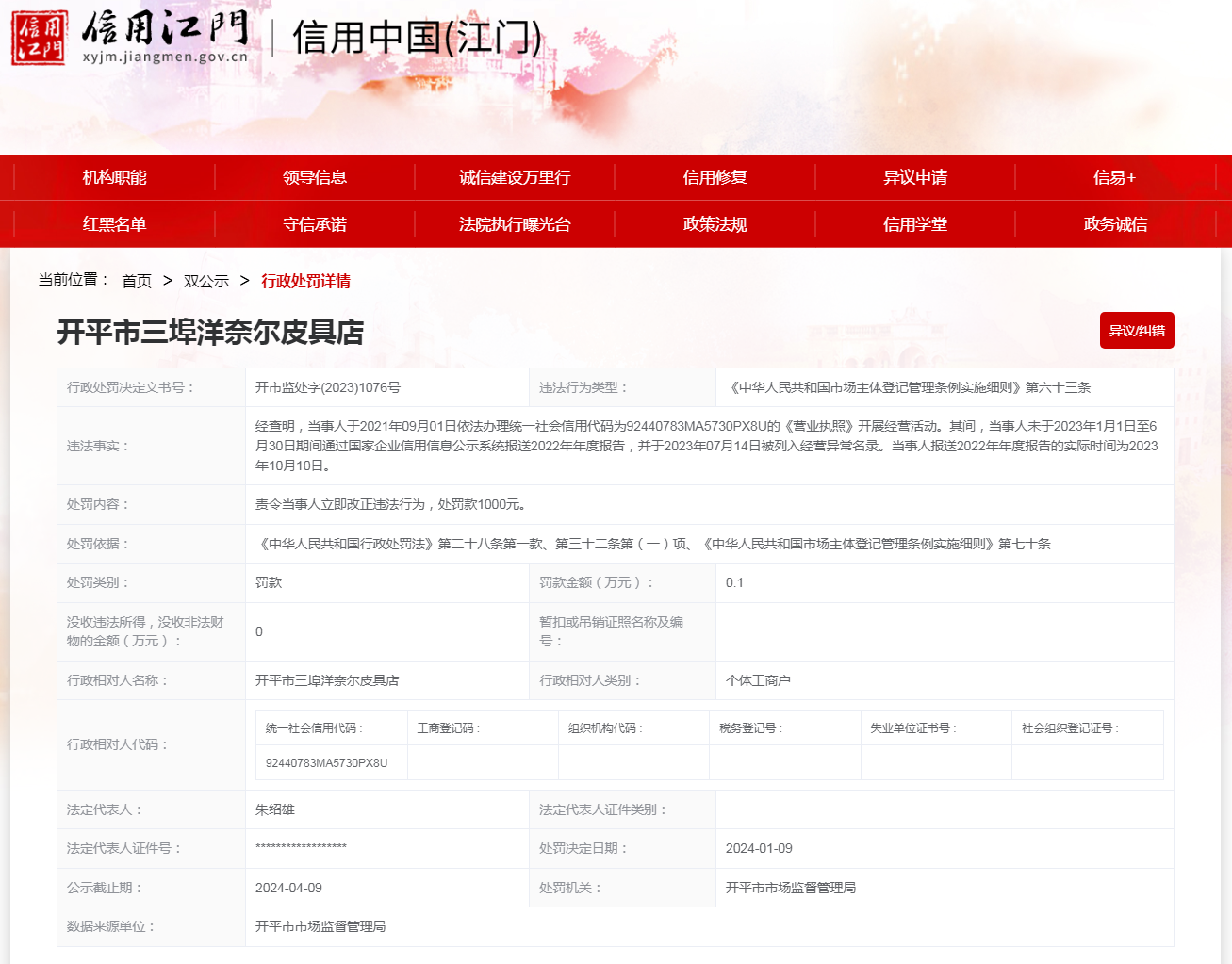Click the 失业单位证书号 column header
The width and height of the screenshot is (1232, 964).
(x=913, y=728)
